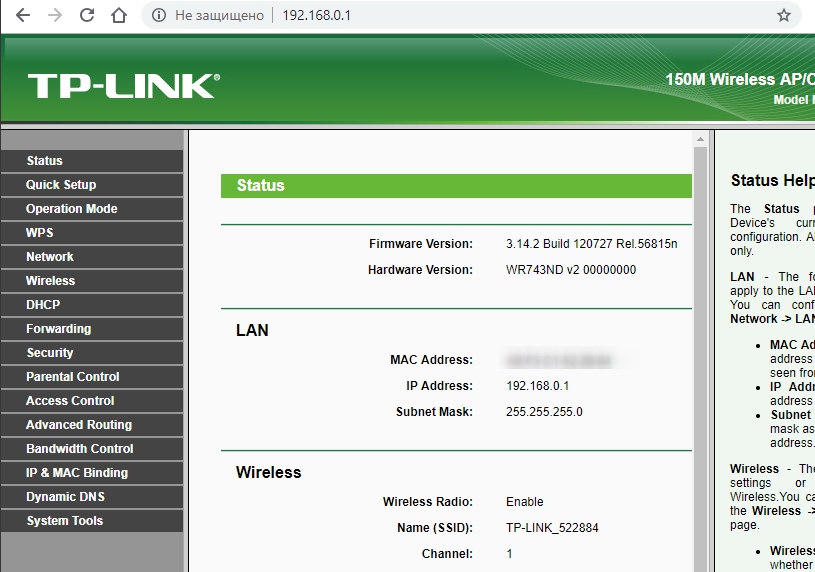815x572 pixels.
Task: Reload the router page
Action: coord(87,15)
